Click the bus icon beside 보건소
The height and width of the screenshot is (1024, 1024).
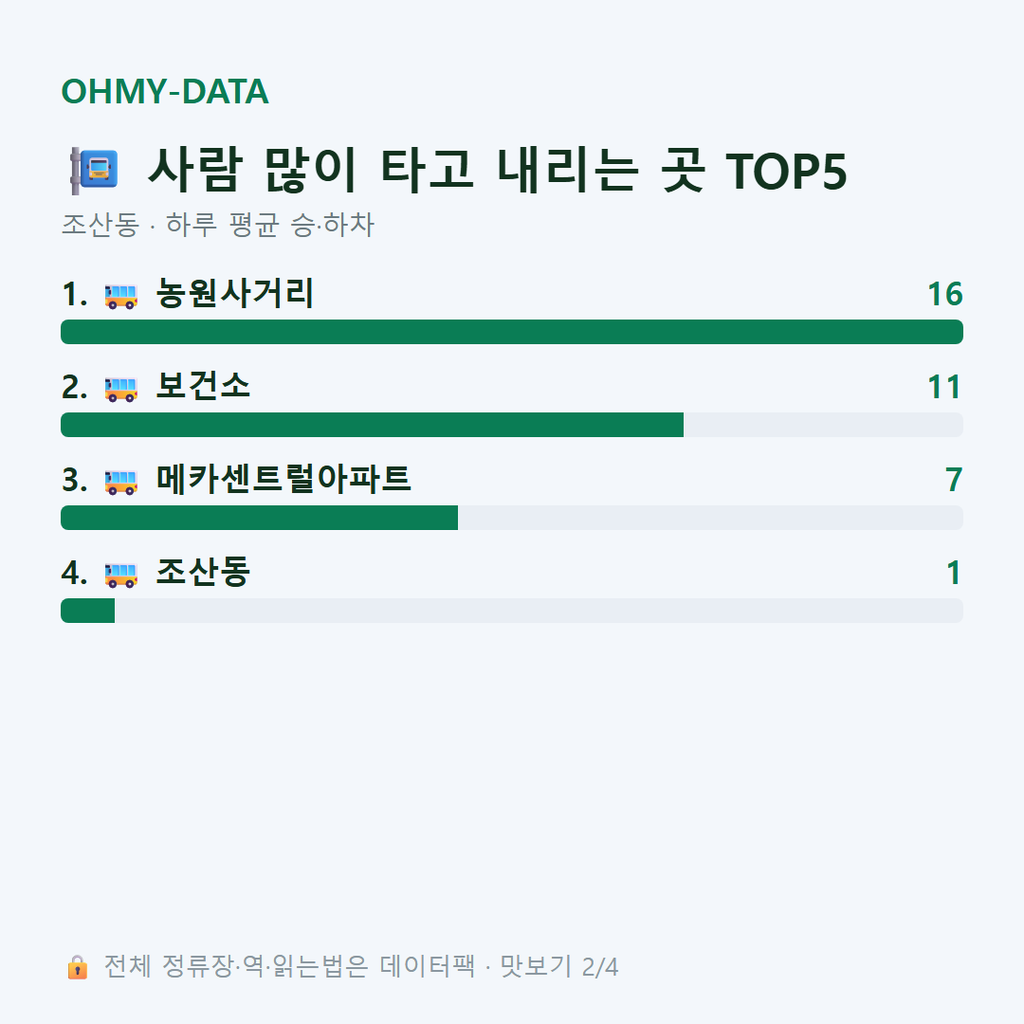[x=121, y=389]
